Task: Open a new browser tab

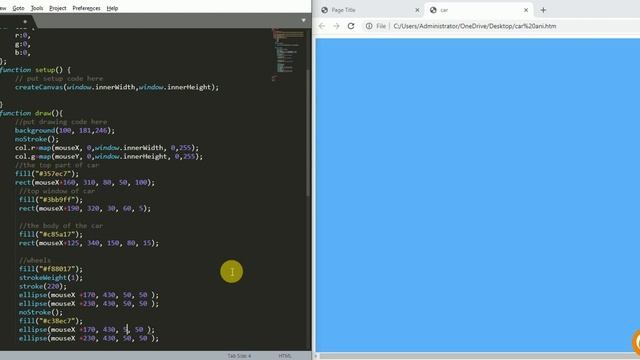Action: point(543,10)
